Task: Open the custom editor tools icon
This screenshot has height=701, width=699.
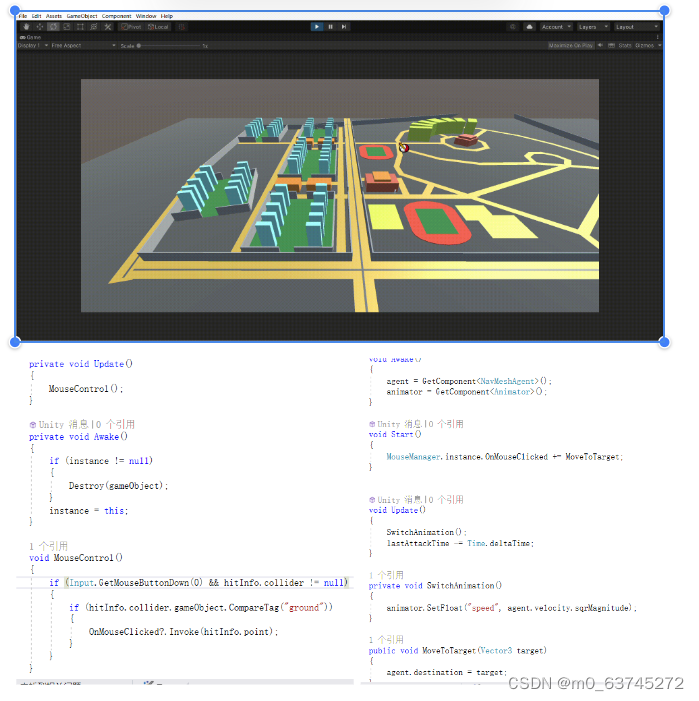Action: (x=107, y=27)
